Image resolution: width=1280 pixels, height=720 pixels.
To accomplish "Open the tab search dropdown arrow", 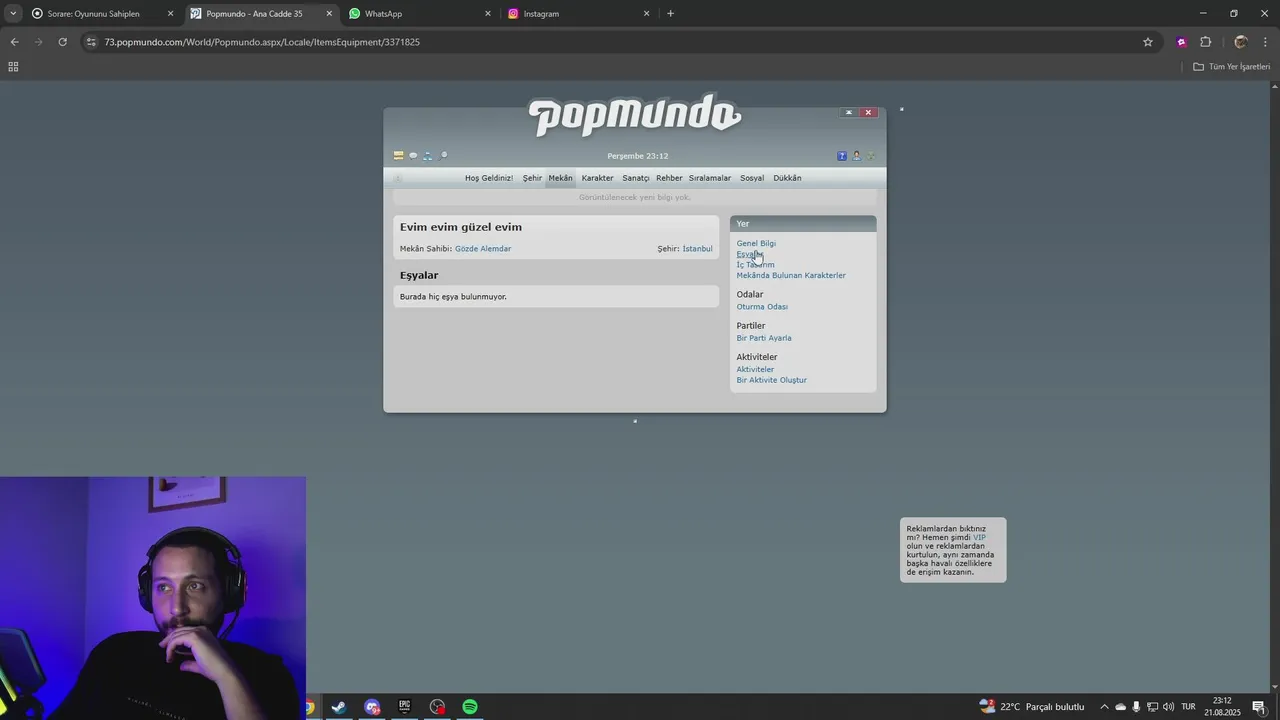I will [12, 14].
